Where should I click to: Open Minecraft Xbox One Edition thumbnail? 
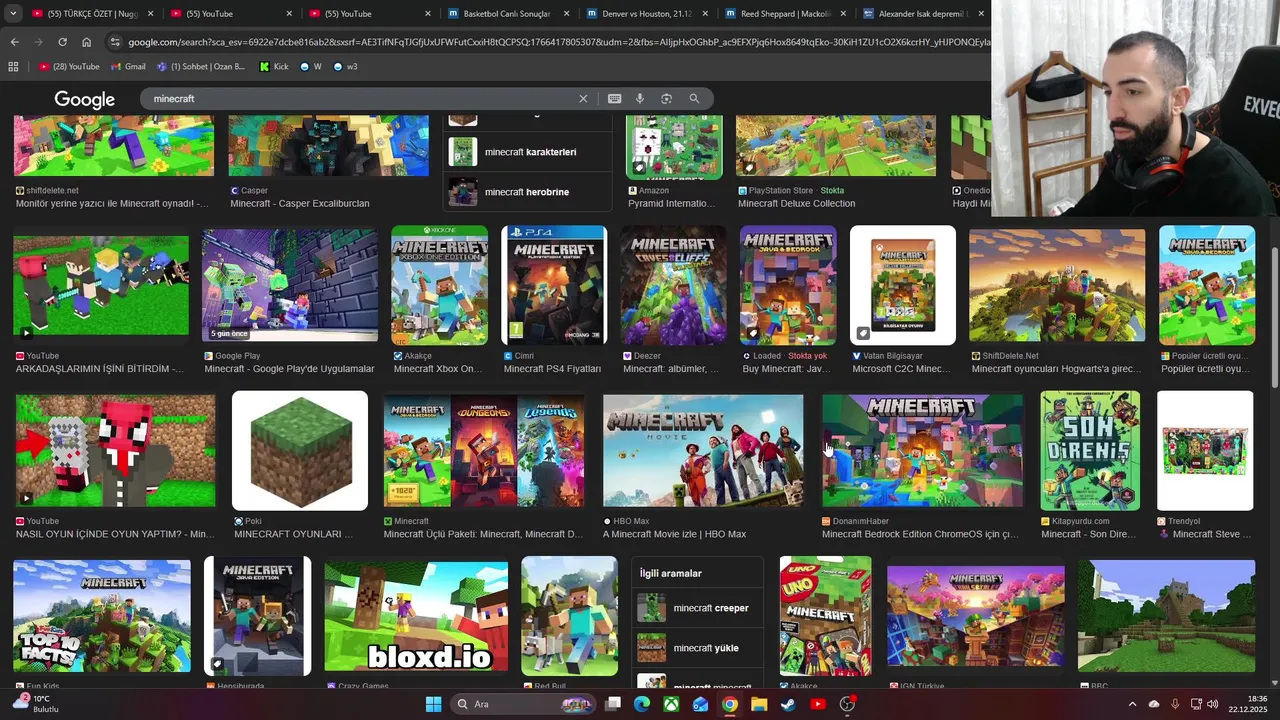(x=439, y=285)
